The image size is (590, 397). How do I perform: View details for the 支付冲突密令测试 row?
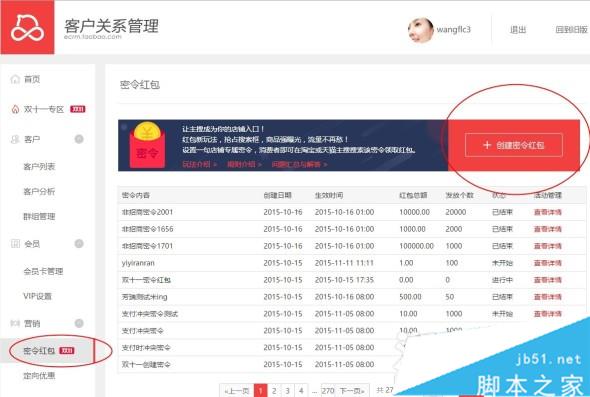pos(547,314)
